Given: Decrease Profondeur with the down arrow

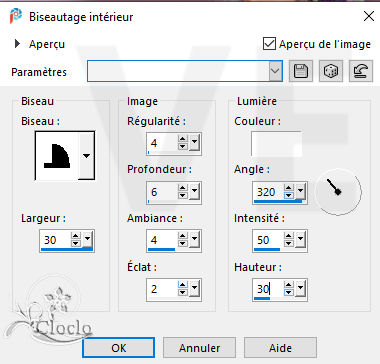Looking at the screenshot, I should tap(183, 196).
